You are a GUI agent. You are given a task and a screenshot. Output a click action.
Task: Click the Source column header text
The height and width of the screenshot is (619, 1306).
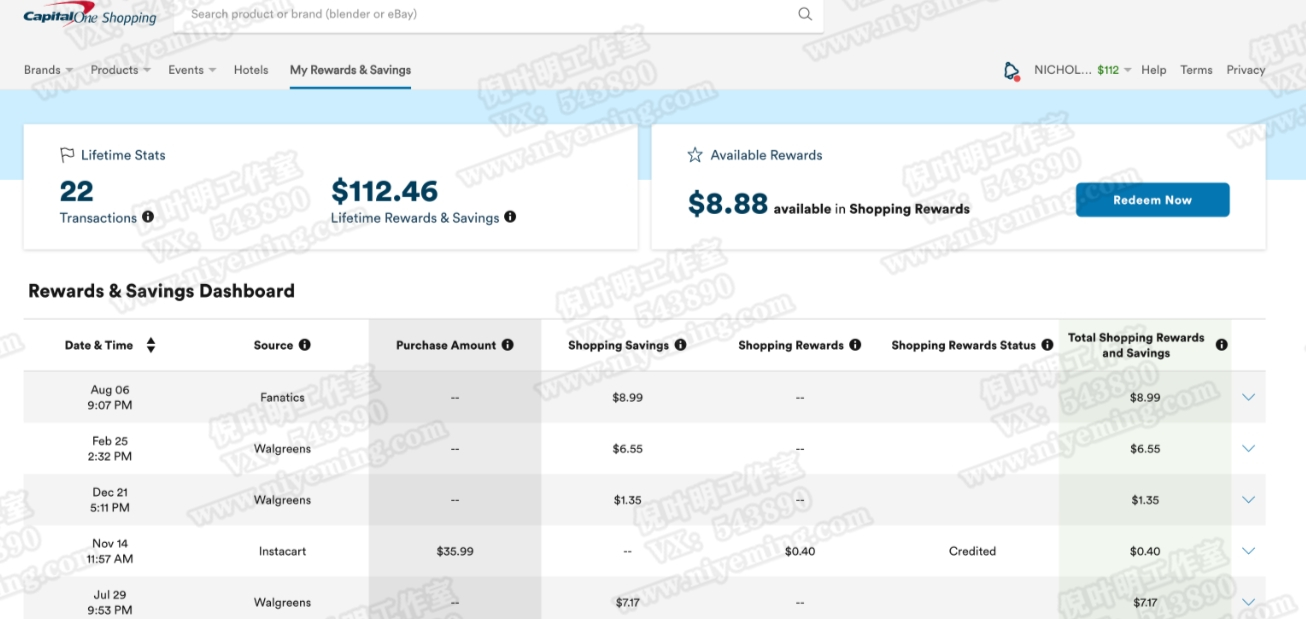[273, 345]
